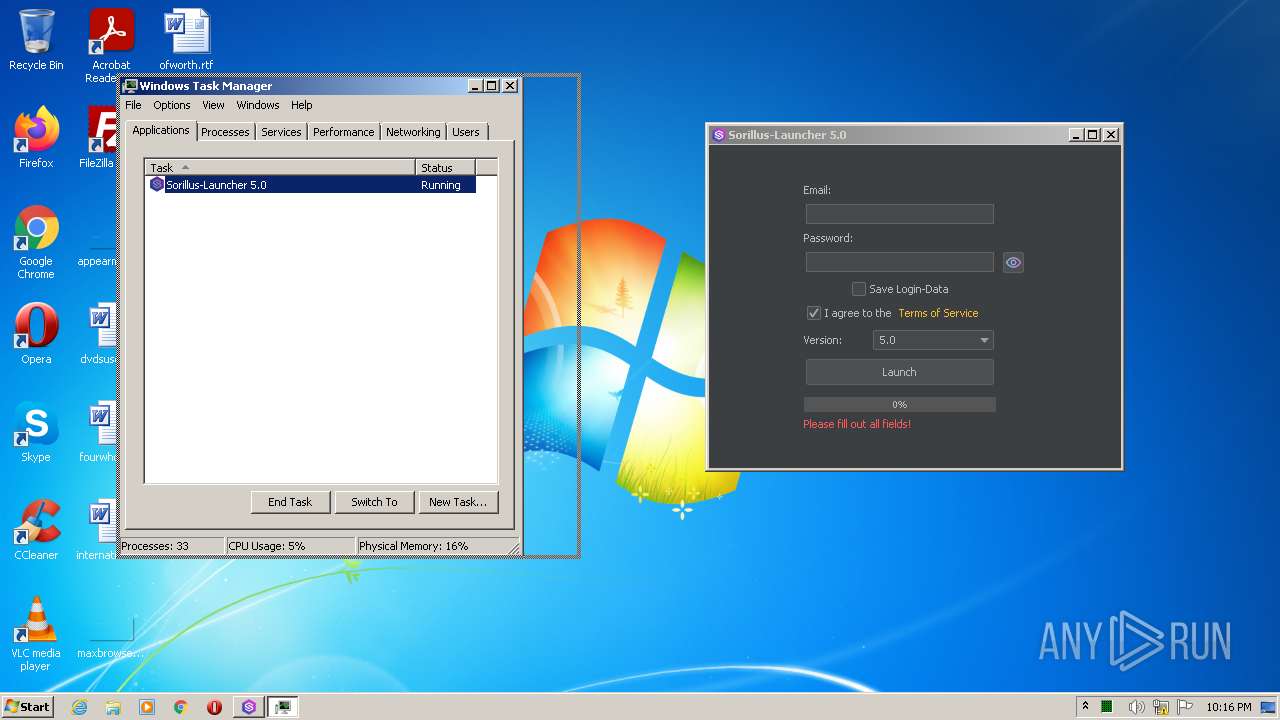The height and width of the screenshot is (720, 1280).
Task: Sort by the Status column header
Action: tap(445, 168)
